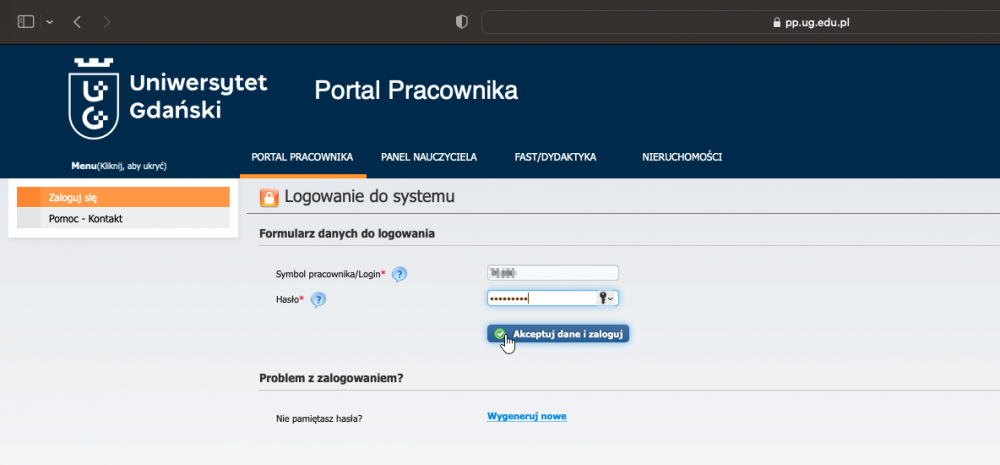Viewport: 1000px width, 465px height.
Task: Click the browser forward arrow
Action: (x=107, y=21)
